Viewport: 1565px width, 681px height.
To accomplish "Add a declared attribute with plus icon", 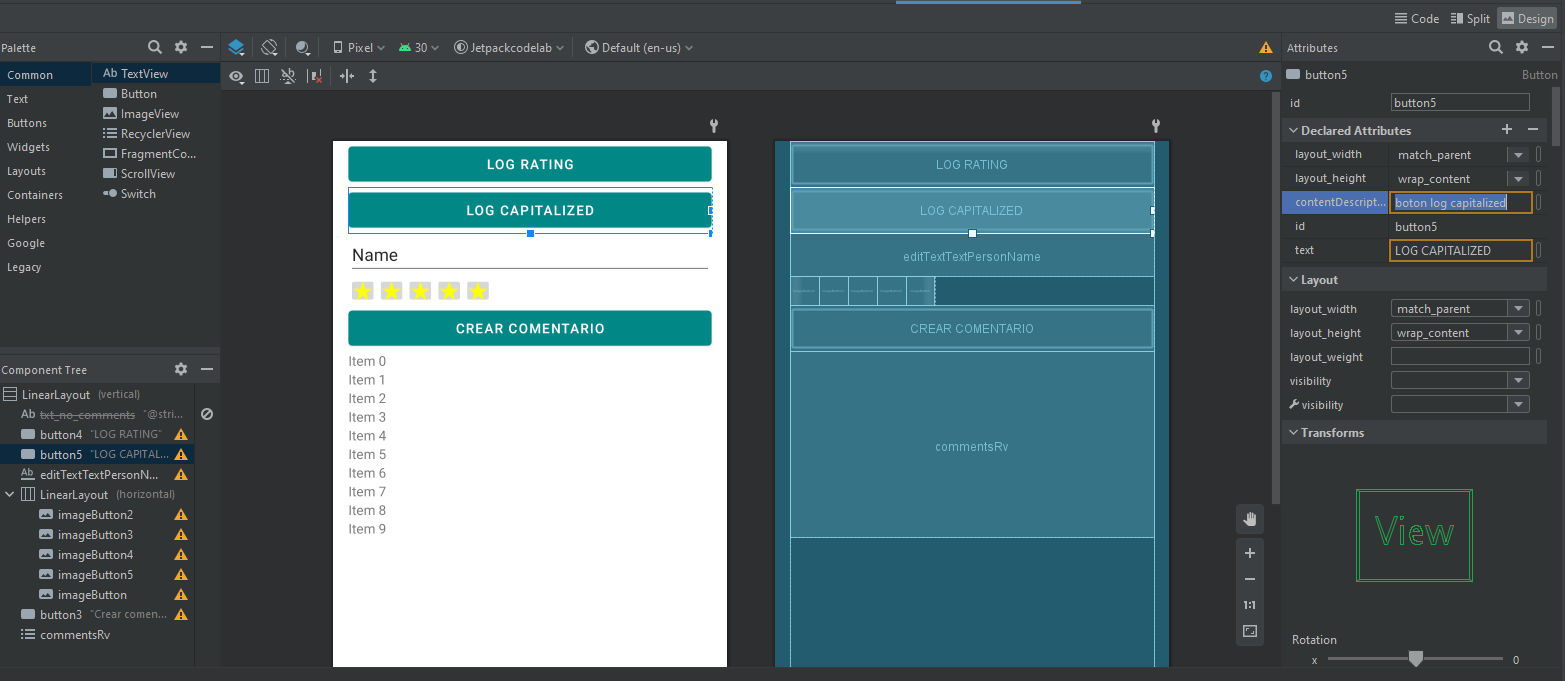I will pos(1507,130).
